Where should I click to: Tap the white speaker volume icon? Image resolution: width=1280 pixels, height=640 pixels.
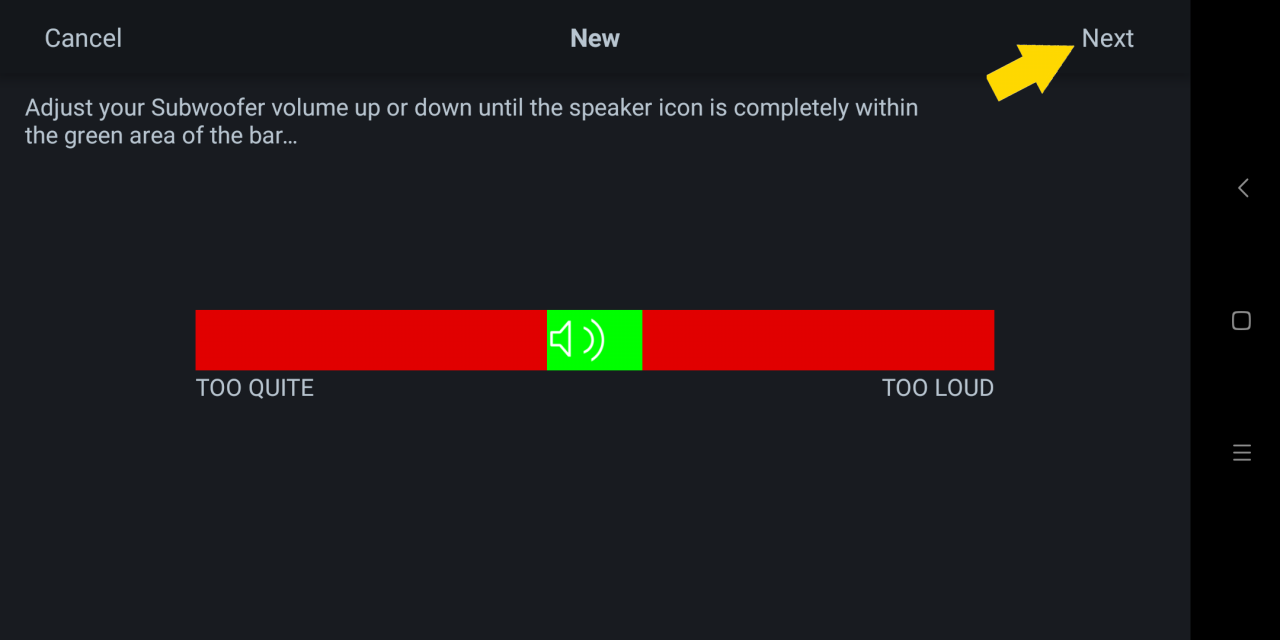[577, 340]
